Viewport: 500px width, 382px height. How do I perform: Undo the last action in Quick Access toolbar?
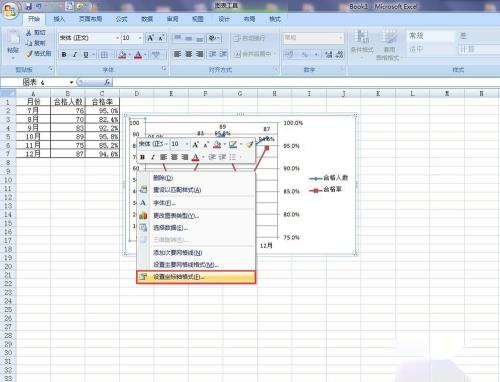click(x=39, y=6)
